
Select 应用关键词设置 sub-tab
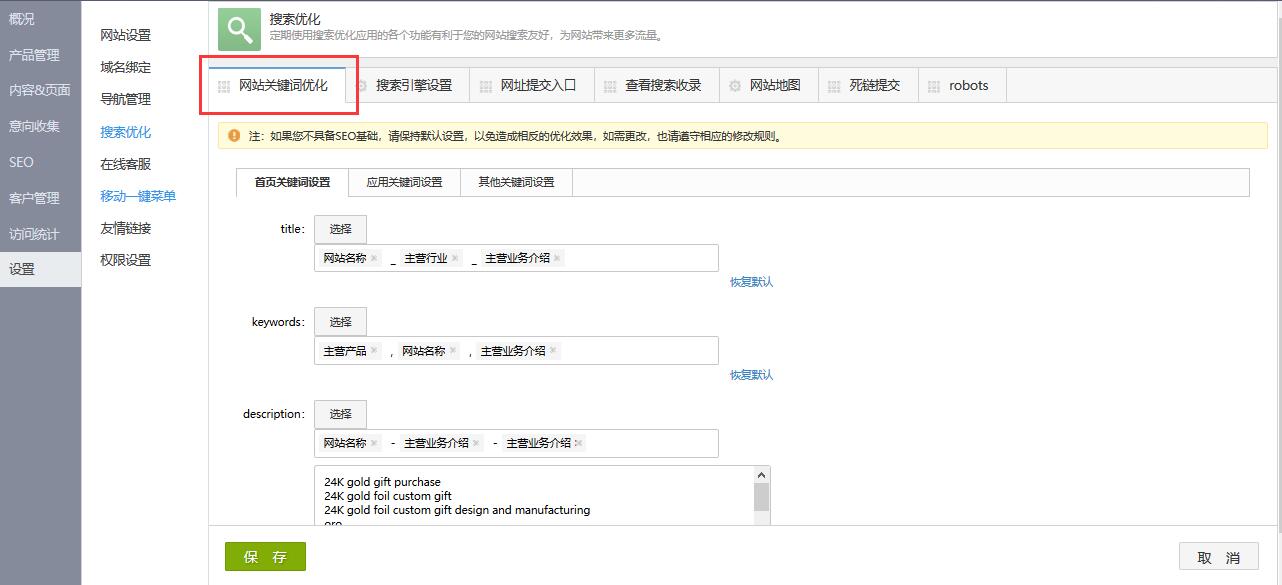click(404, 182)
